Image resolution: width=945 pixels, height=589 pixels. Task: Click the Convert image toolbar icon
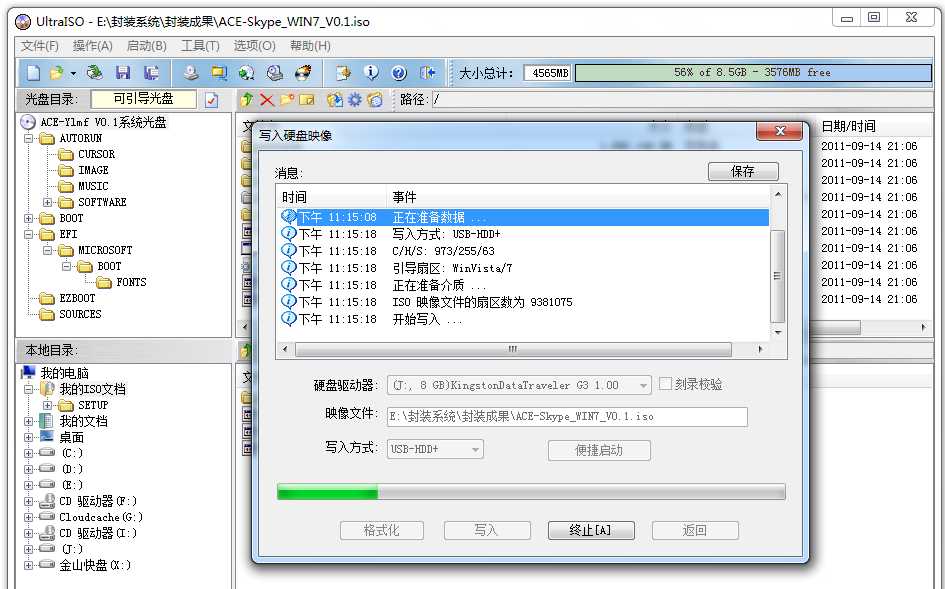click(246, 73)
